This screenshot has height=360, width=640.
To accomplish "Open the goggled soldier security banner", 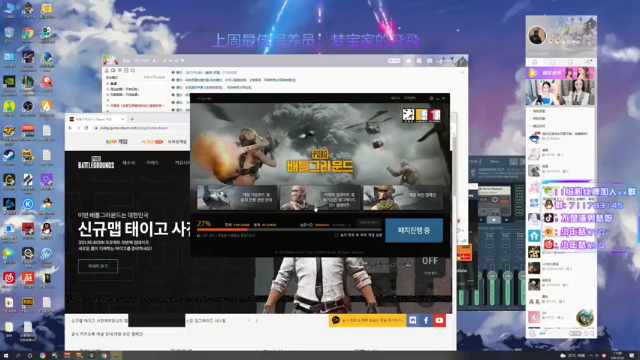I will coord(403,198).
